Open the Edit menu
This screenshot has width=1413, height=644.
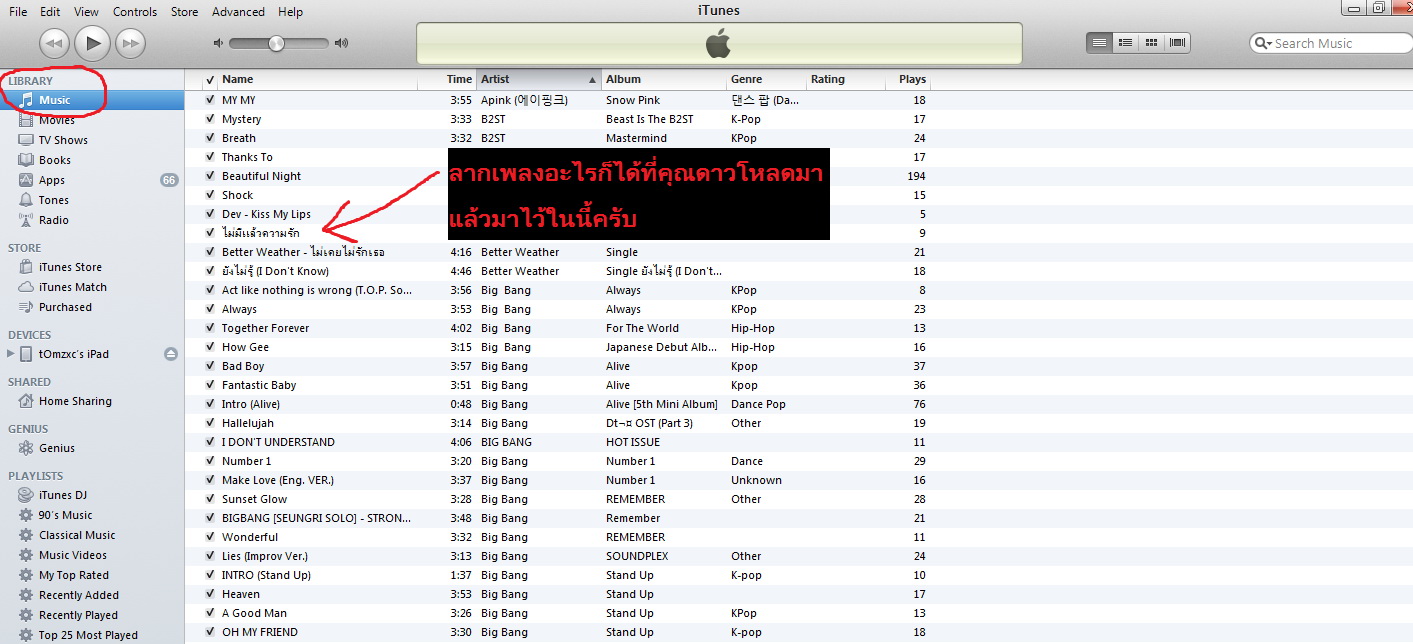pos(50,11)
